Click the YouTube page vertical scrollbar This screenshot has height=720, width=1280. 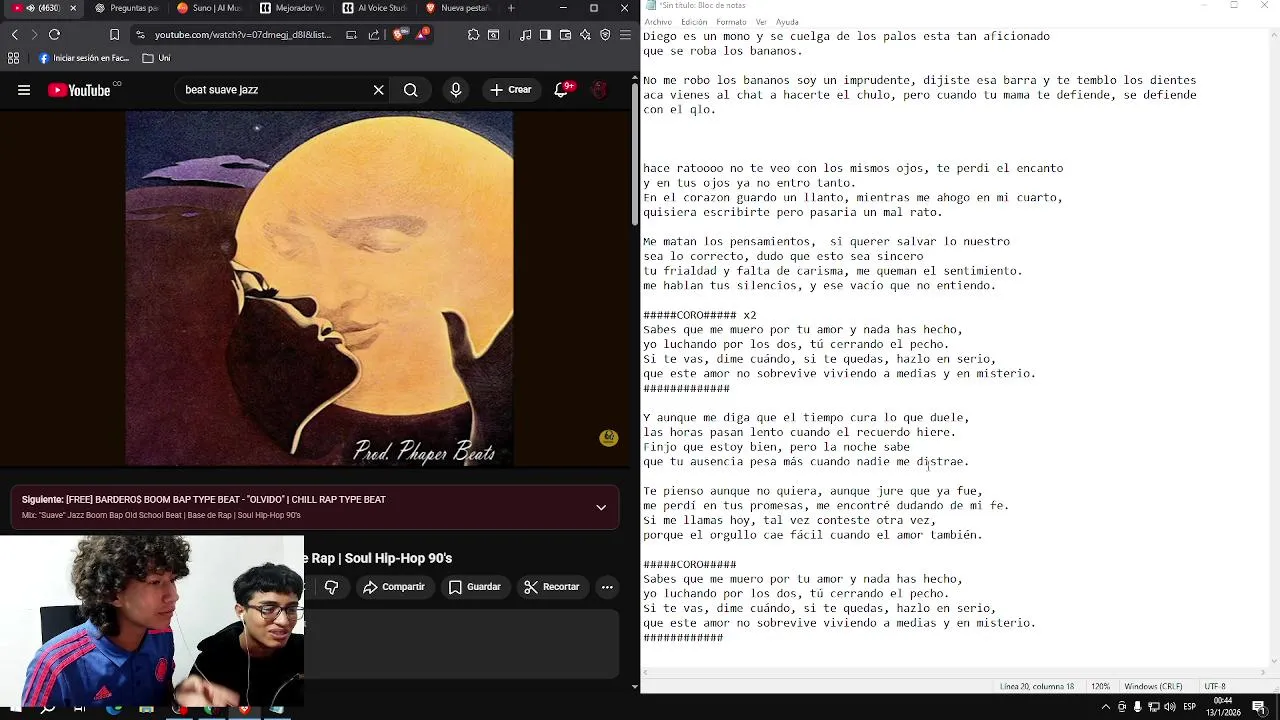pyautogui.click(x=635, y=155)
